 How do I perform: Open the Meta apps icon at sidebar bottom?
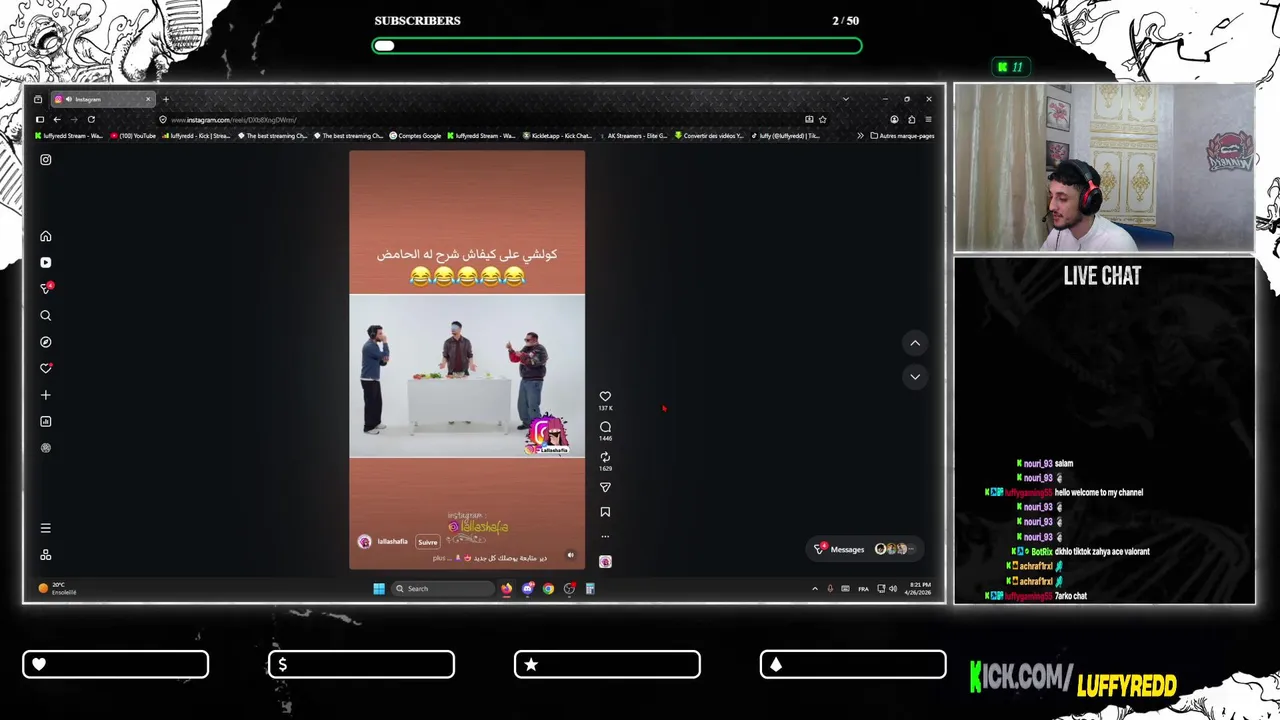(45, 555)
